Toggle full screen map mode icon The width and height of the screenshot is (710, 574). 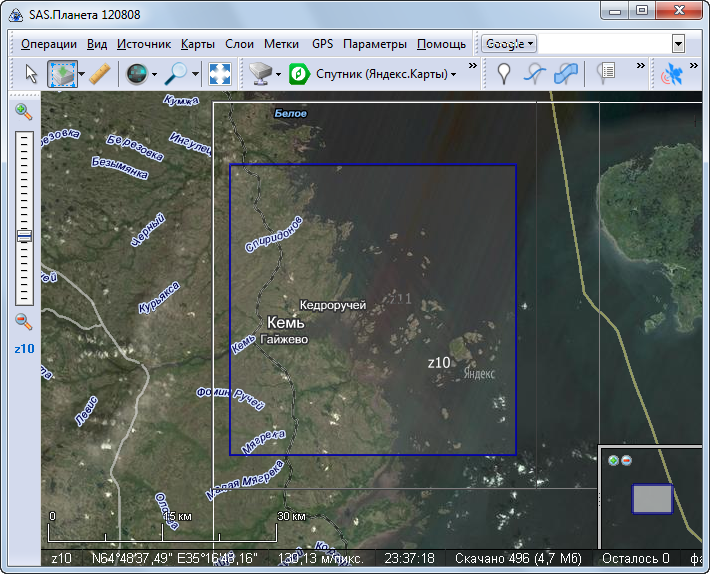coord(220,73)
